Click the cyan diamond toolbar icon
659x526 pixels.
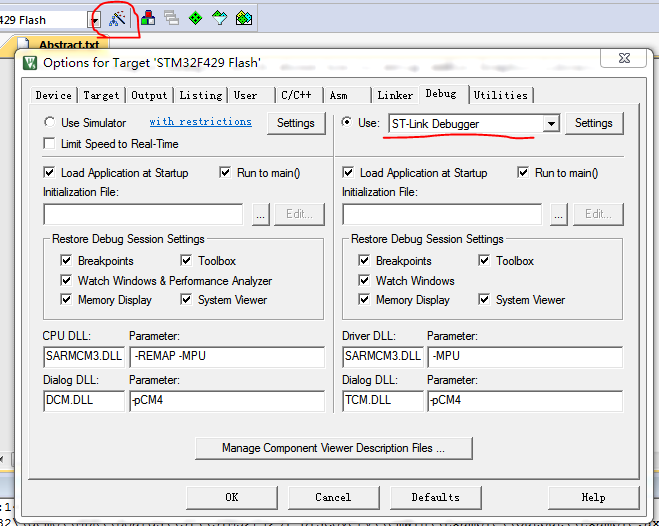[219, 18]
